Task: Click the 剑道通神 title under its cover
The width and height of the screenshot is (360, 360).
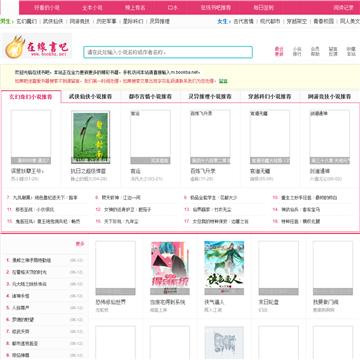Action: pyautogui.click(x=320, y=171)
